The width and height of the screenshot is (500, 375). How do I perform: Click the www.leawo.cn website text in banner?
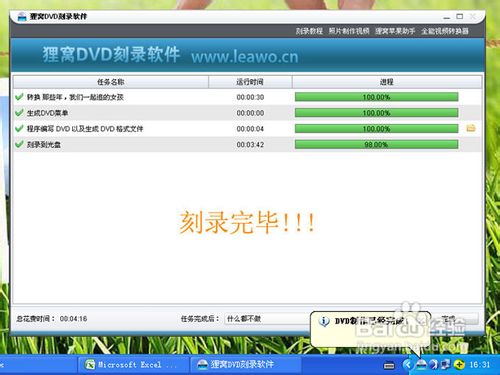pyautogui.click(x=245, y=56)
